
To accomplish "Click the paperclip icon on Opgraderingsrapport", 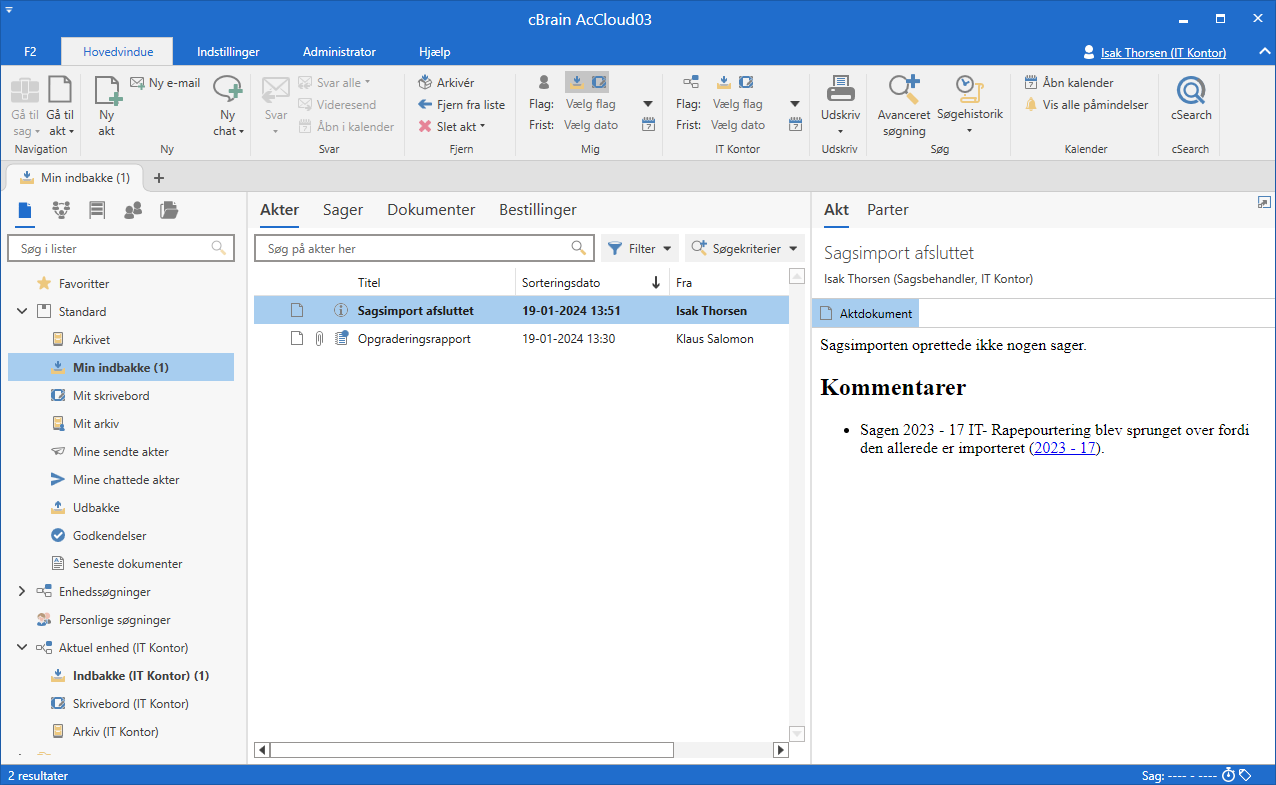I will pos(319,339).
